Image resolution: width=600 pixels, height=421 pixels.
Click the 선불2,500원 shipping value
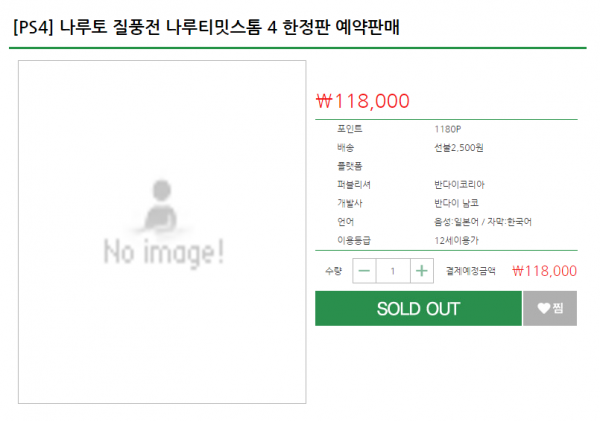point(459,147)
